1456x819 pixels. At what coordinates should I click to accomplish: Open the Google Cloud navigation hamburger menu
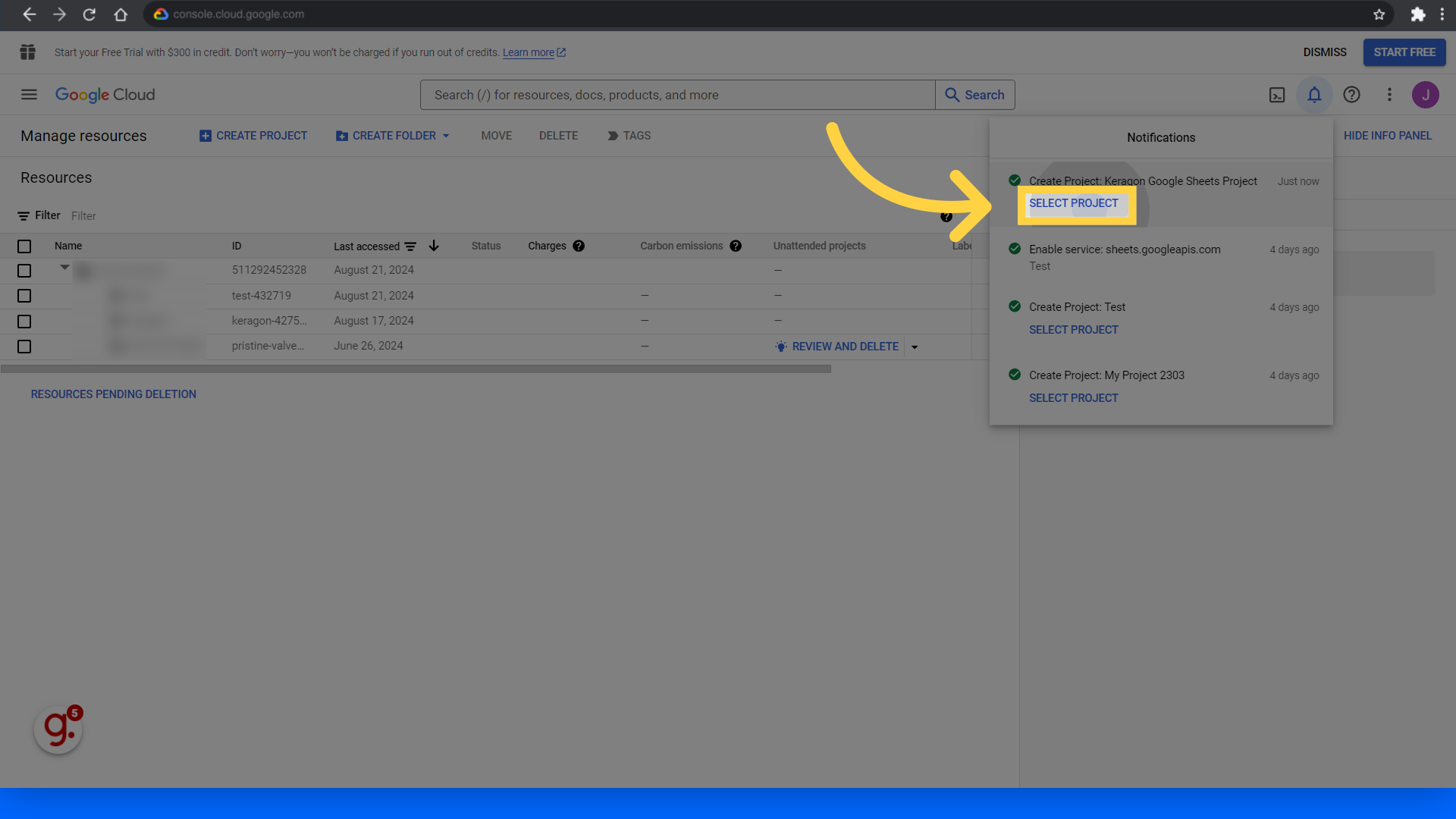(29, 95)
